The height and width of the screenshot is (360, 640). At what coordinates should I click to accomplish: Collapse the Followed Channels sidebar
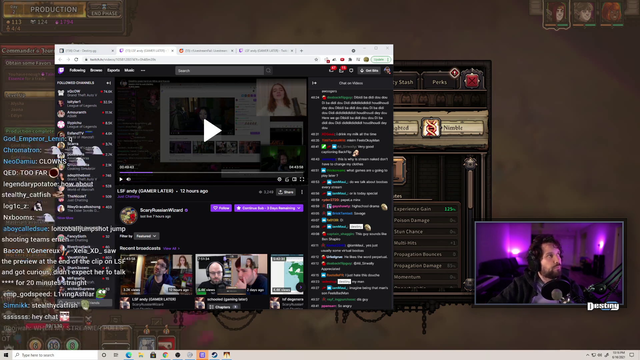point(108,83)
